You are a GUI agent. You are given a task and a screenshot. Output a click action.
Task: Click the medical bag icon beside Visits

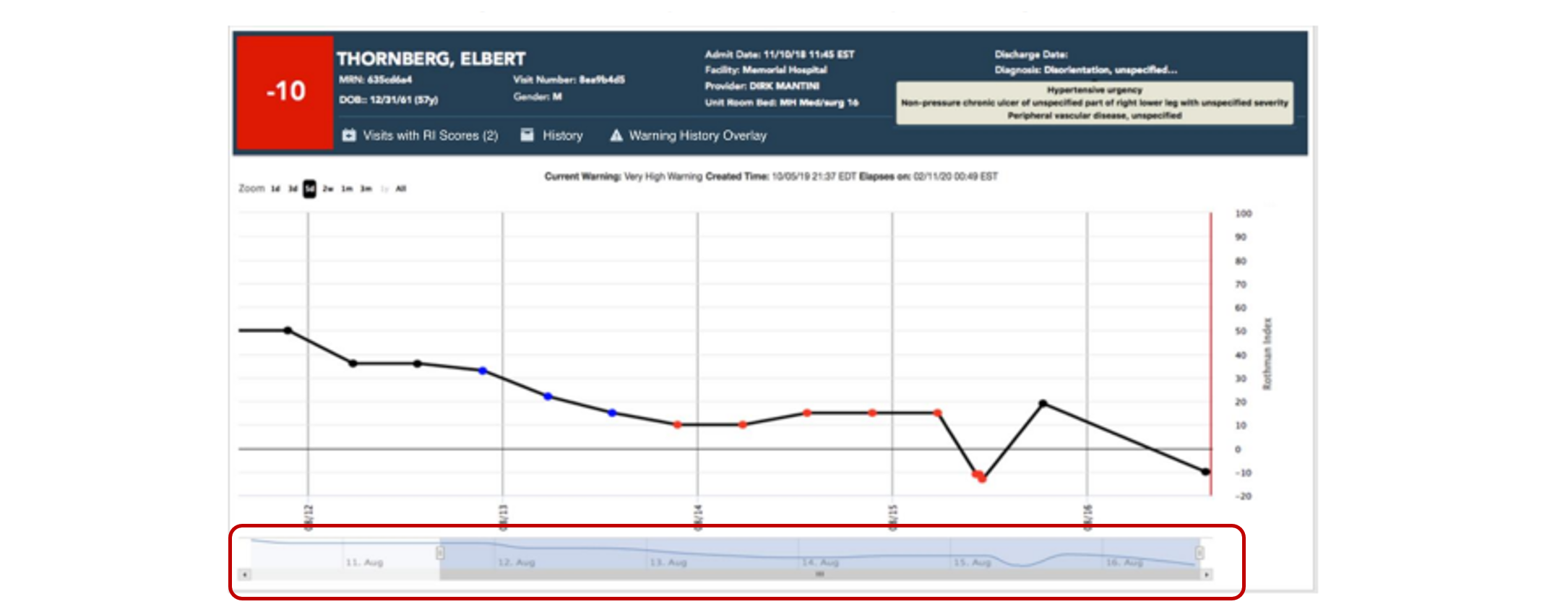pos(349,135)
